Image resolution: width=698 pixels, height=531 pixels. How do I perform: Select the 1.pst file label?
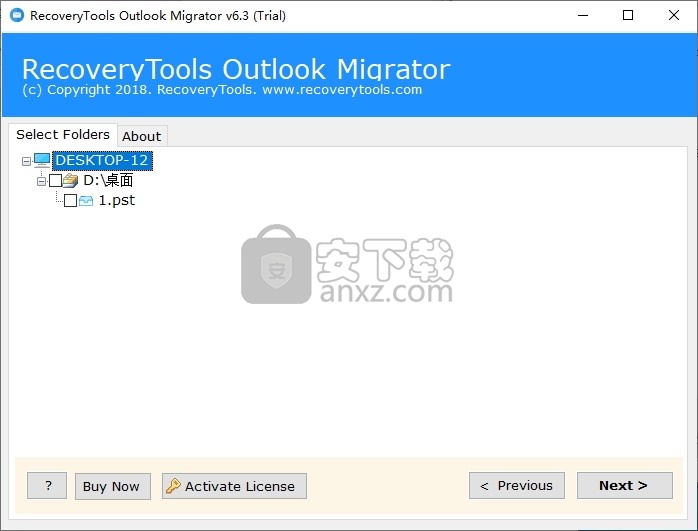pyautogui.click(x=117, y=200)
